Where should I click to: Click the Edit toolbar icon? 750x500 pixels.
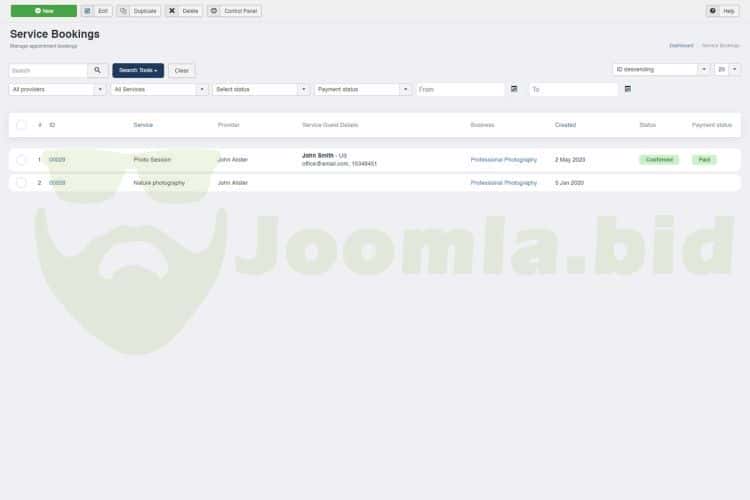pos(88,11)
